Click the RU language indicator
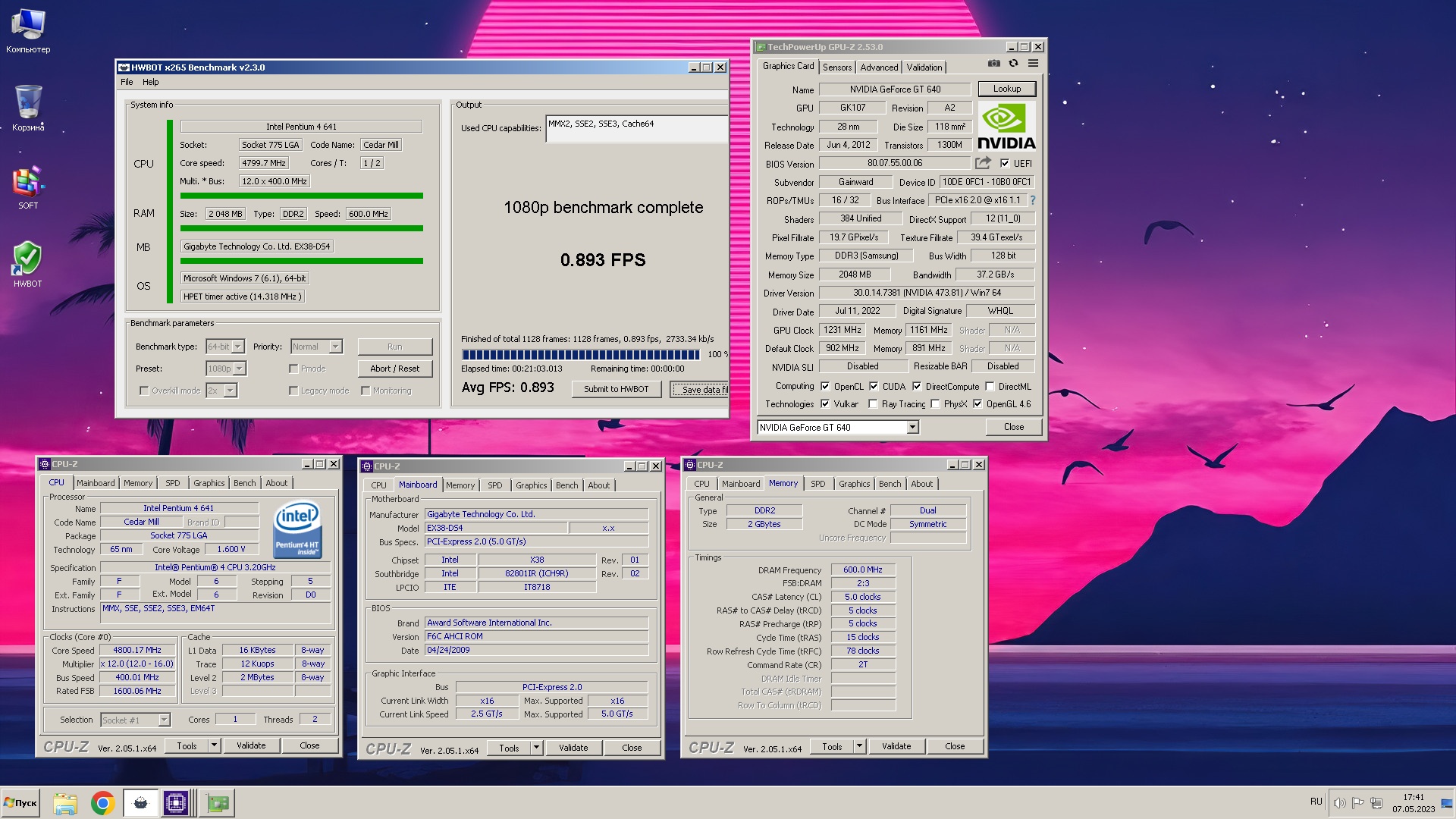 pyautogui.click(x=1316, y=802)
